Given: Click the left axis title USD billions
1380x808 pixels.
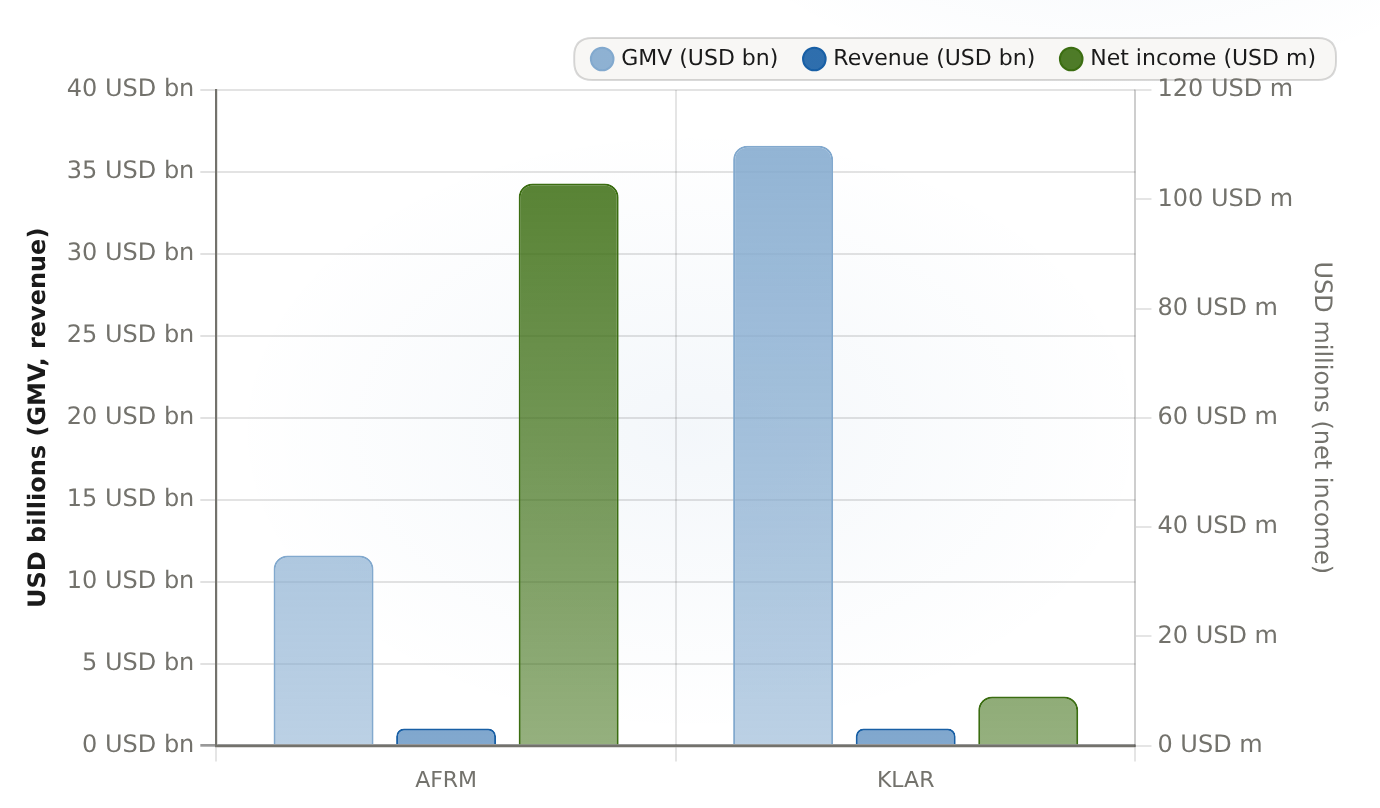Looking at the screenshot, I should 37,418.
